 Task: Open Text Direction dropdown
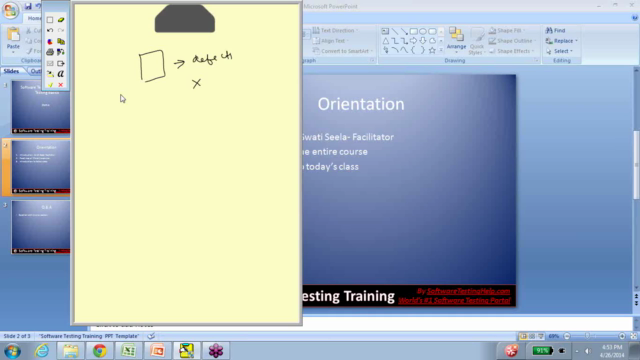click(336, 30)
